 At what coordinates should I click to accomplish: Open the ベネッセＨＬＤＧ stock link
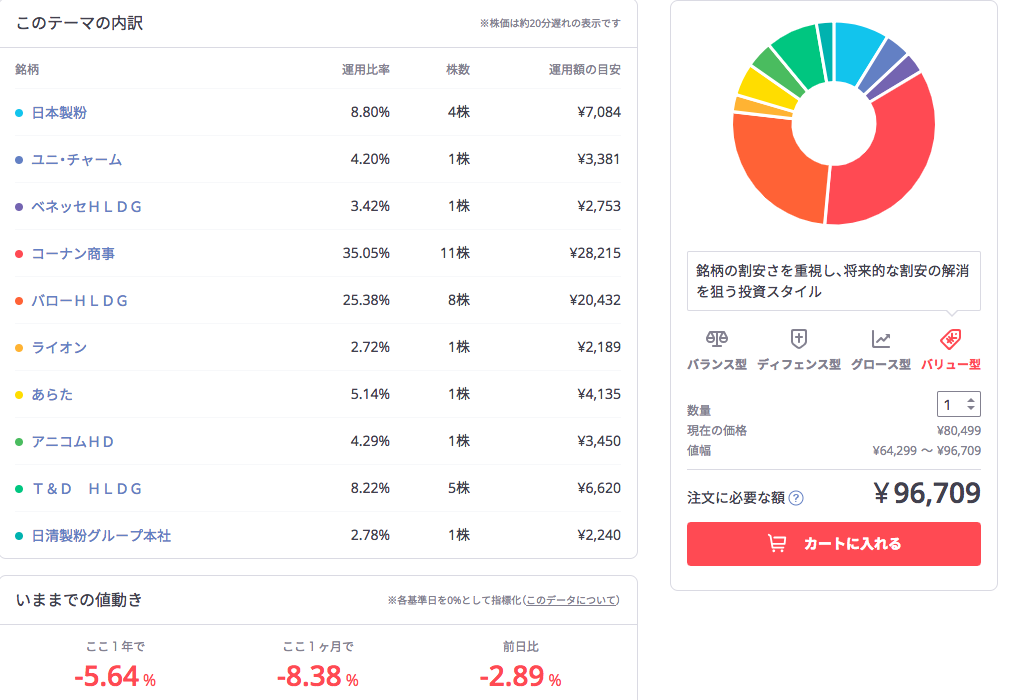(x=87, y=207)
